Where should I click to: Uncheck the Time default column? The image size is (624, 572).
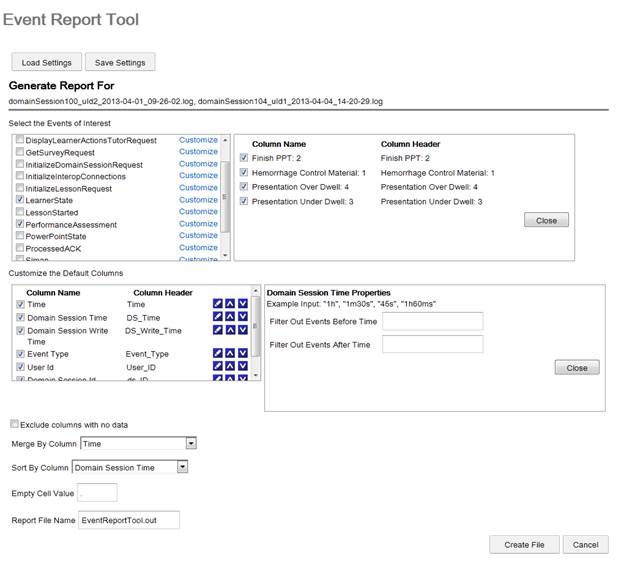pos(20,304)
